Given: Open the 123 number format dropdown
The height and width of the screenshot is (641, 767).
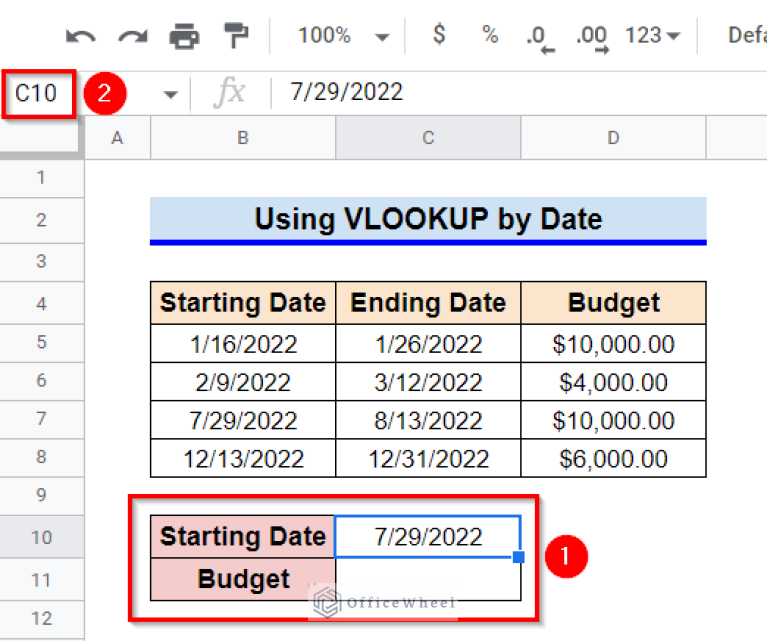Looking at the screenshot, I should pyautogui.click(x=652, y=36).
